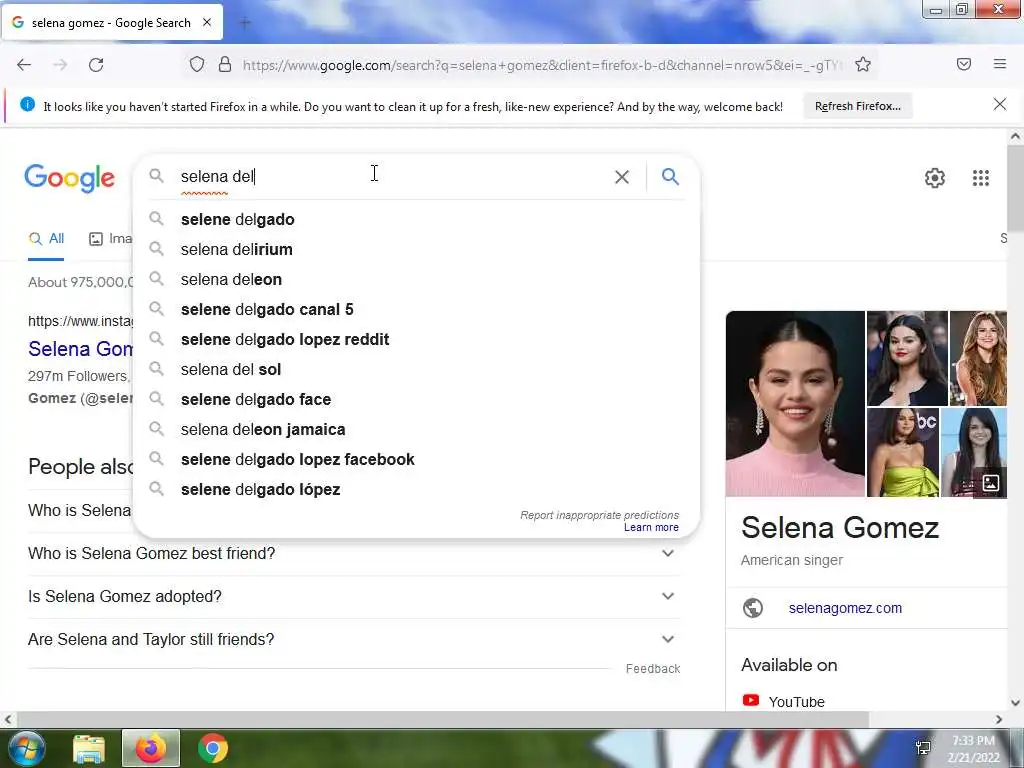The image size is (1024, 768).
Task: Pick suggestion selene delgado lopez reddit
Action: click(416, 340)
